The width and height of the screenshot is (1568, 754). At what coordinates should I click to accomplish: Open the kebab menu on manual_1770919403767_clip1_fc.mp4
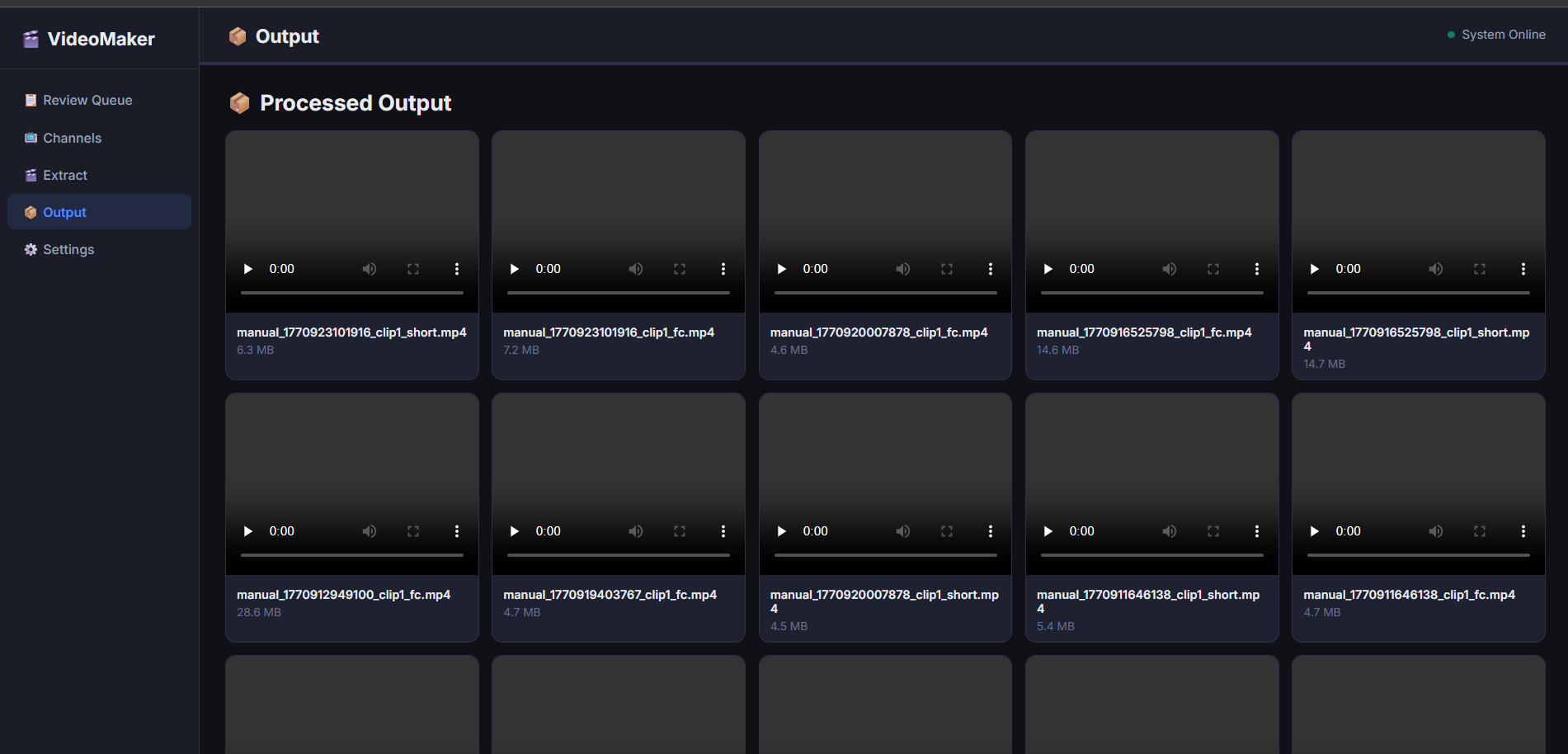click(x=723, y=530)
